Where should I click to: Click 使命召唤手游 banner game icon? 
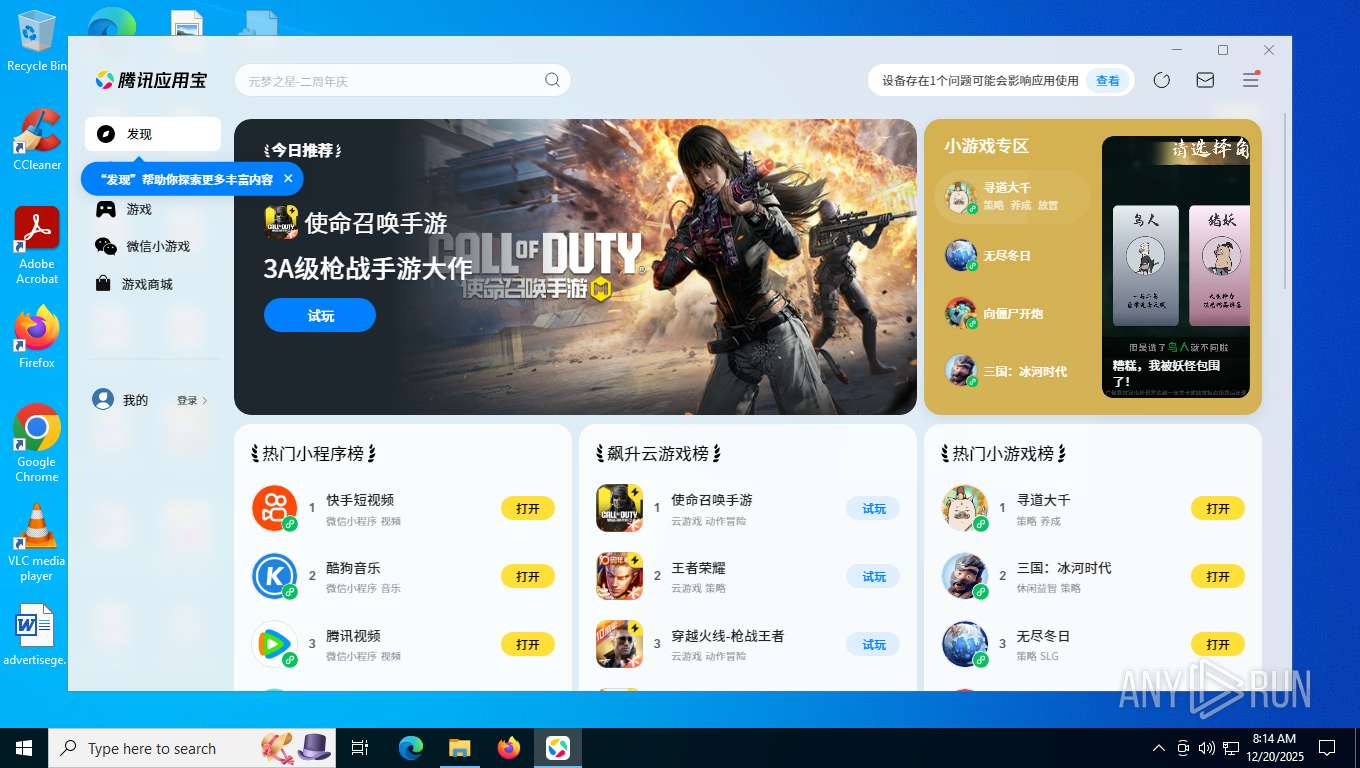click(281, 222)
